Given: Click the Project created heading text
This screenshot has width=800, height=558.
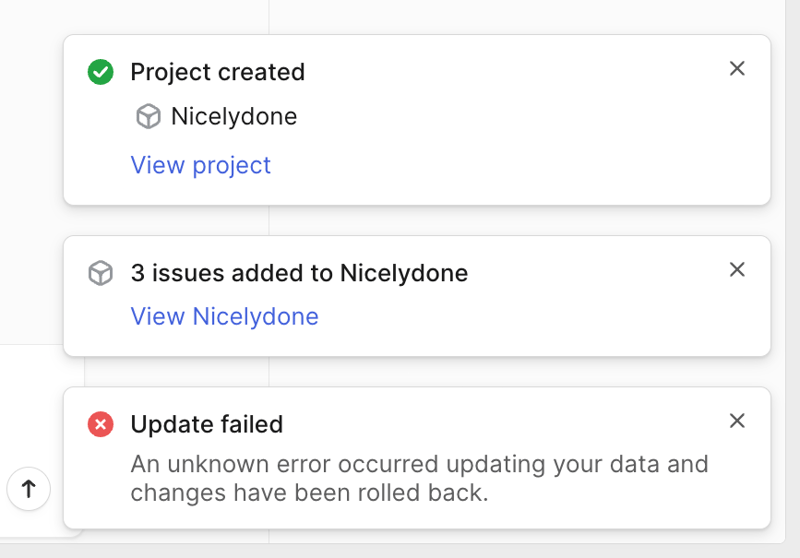Looking at the screenshot, I should (x=217, y=72).
